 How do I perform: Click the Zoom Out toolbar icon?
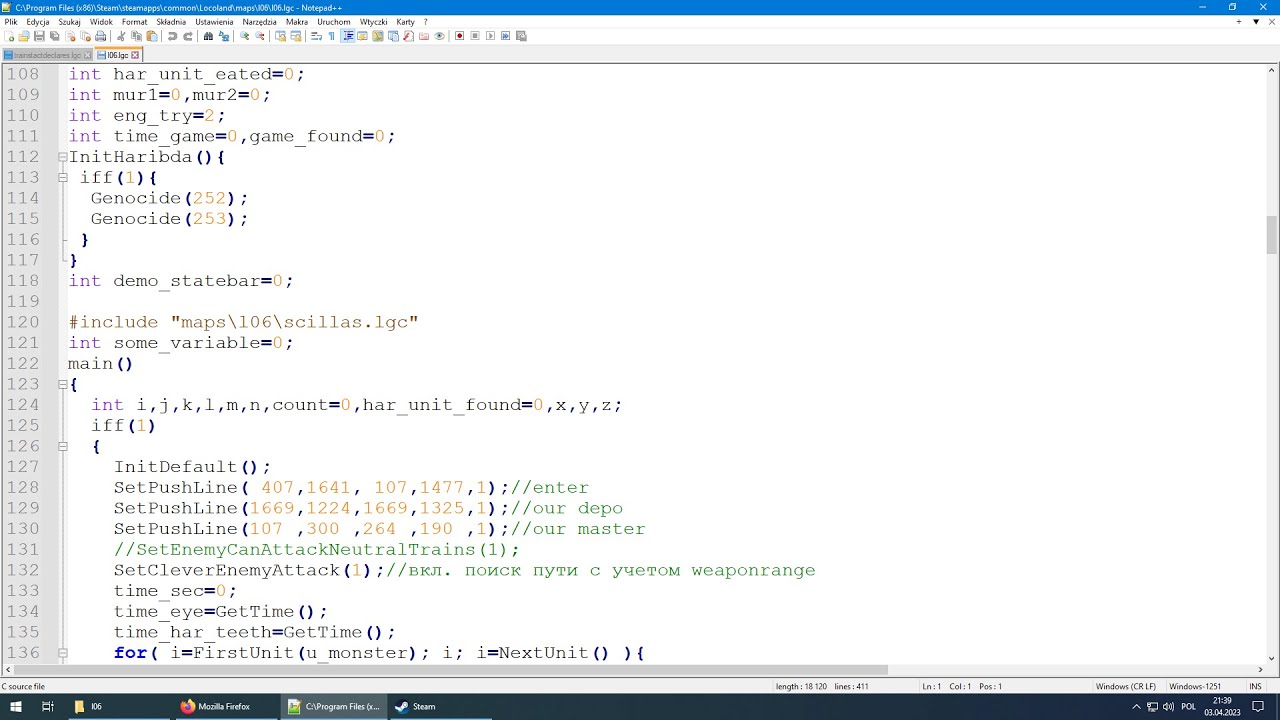click(x=259, y=36)
